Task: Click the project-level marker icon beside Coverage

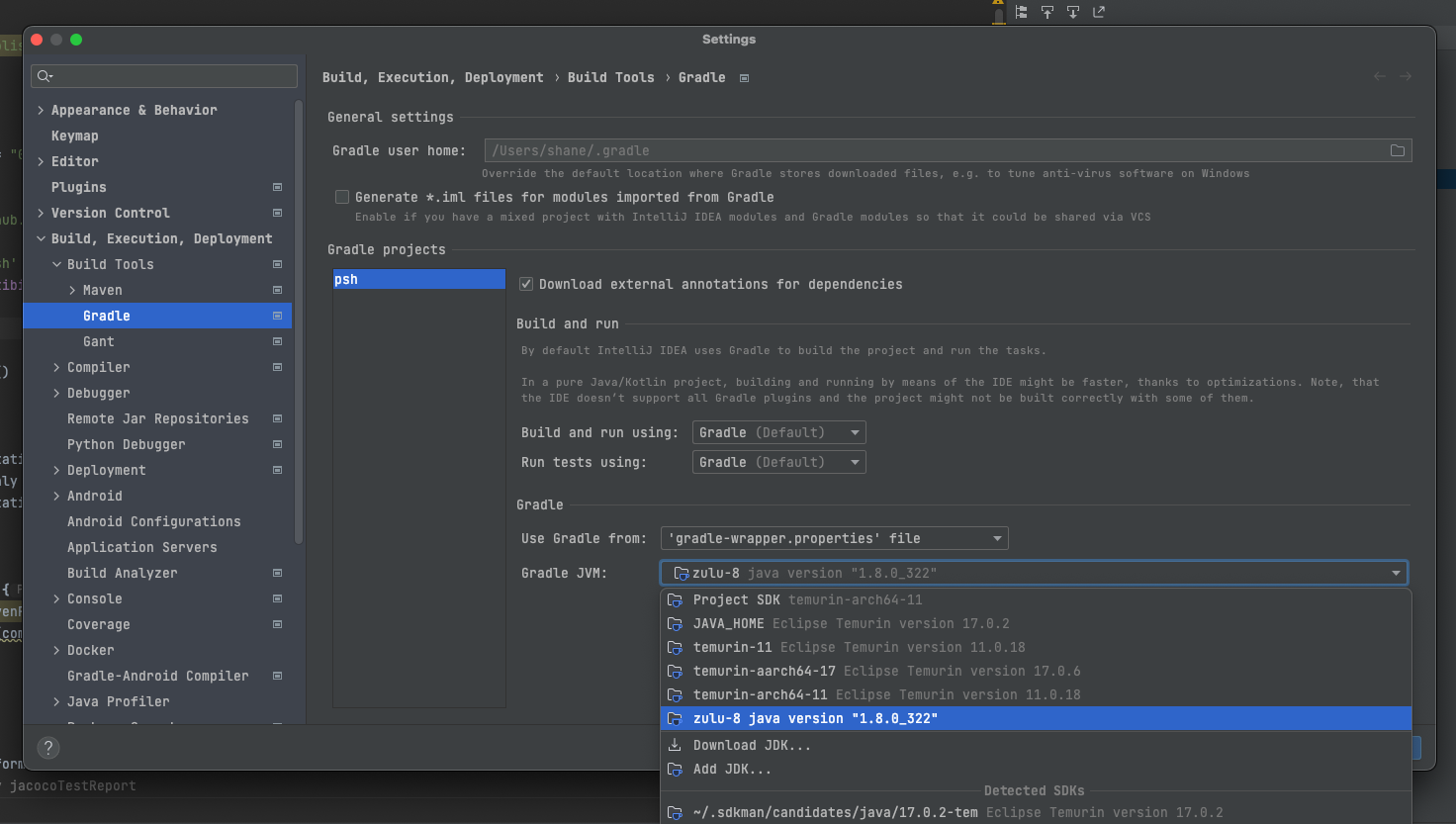Action: point(277,624)
